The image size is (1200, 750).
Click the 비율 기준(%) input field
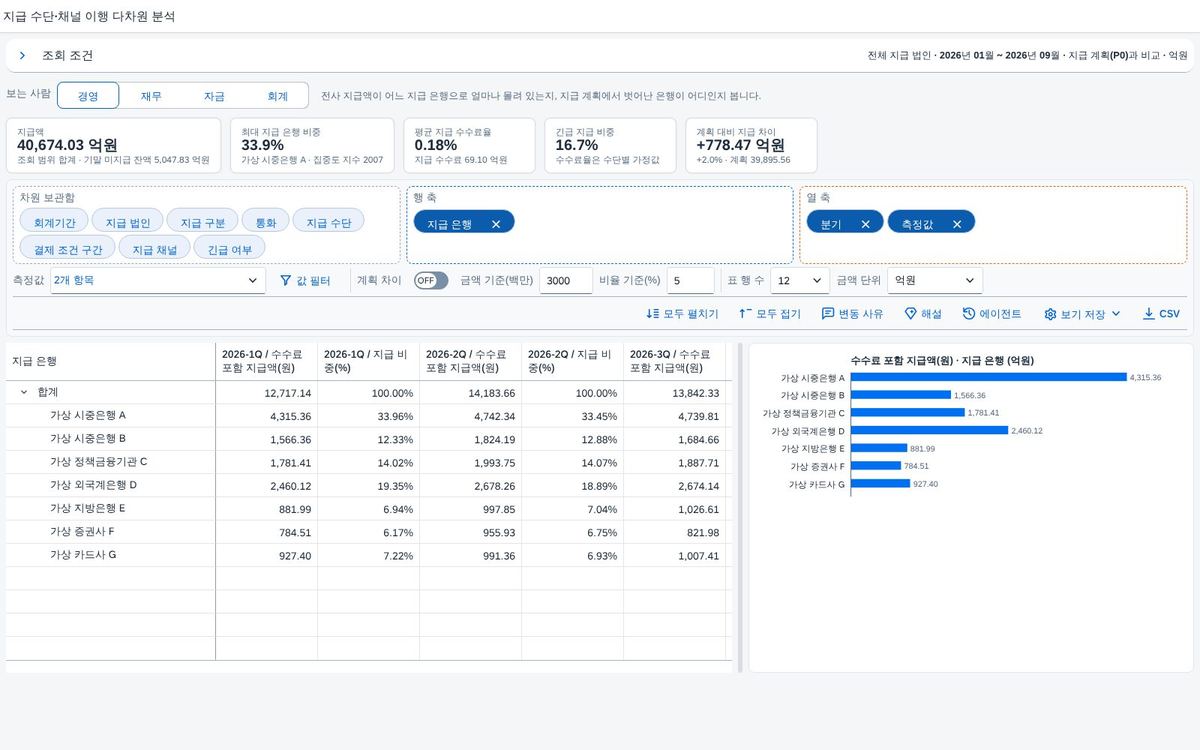[x=690, y=281]
